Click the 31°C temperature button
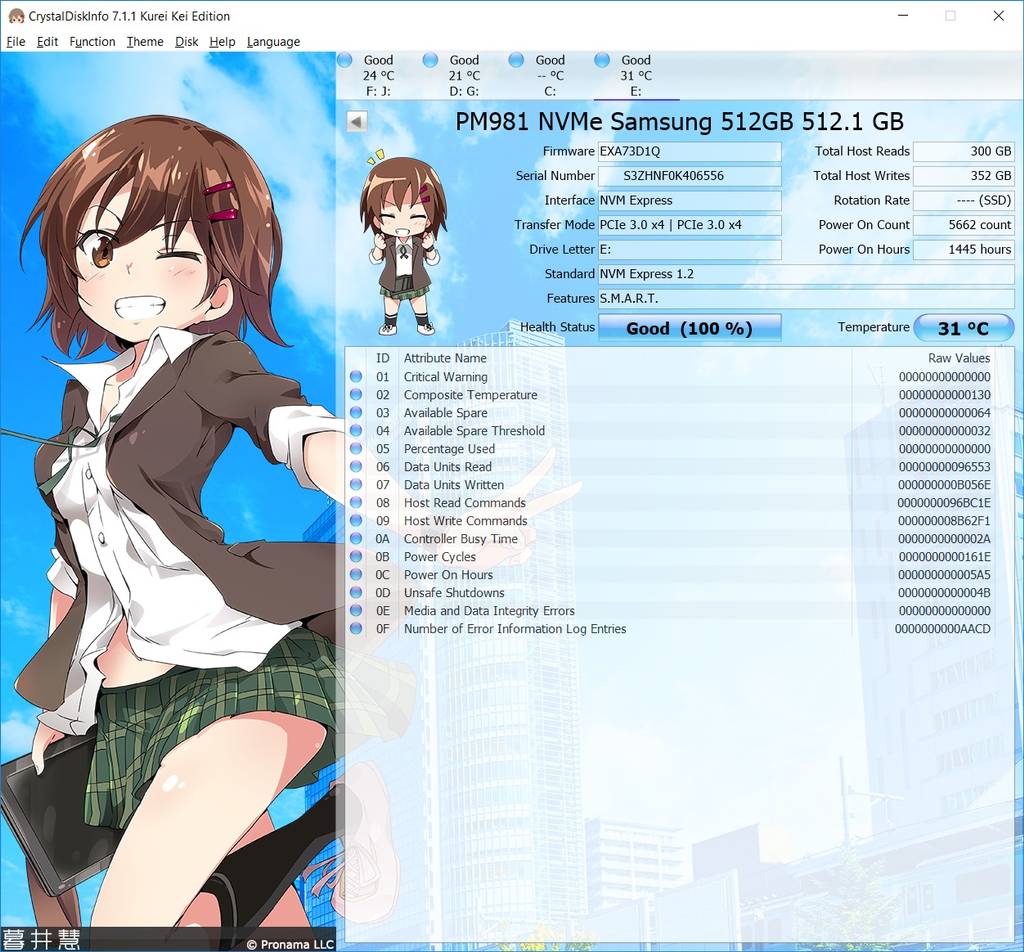Image resolution: width=1024 pixels, height=952 pixels. click(963, 327)
